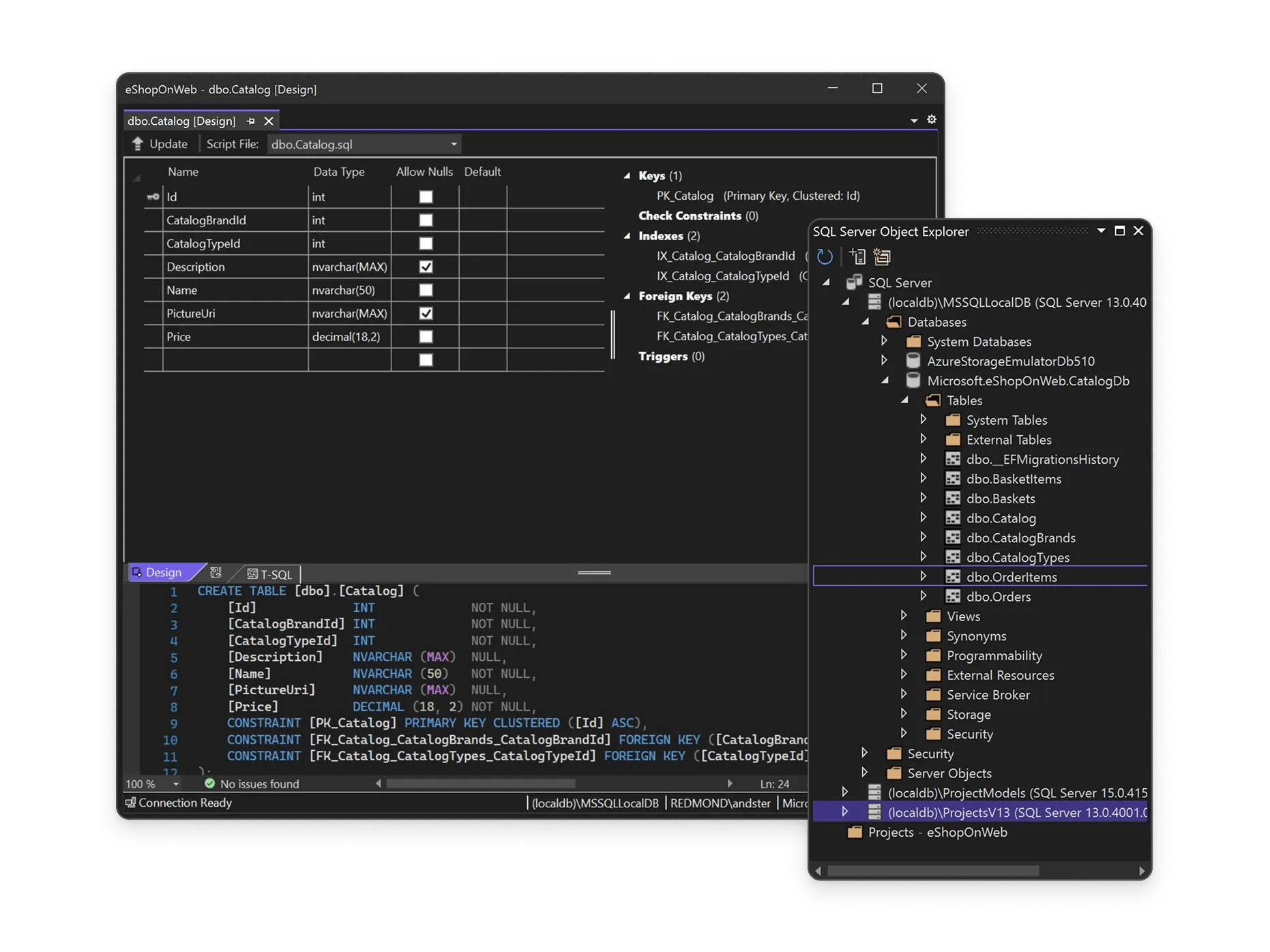This screenshot has height=952, width=1270.
Task: Click the (localdb)\ProjectModels server icon
Action: [874, 793]
